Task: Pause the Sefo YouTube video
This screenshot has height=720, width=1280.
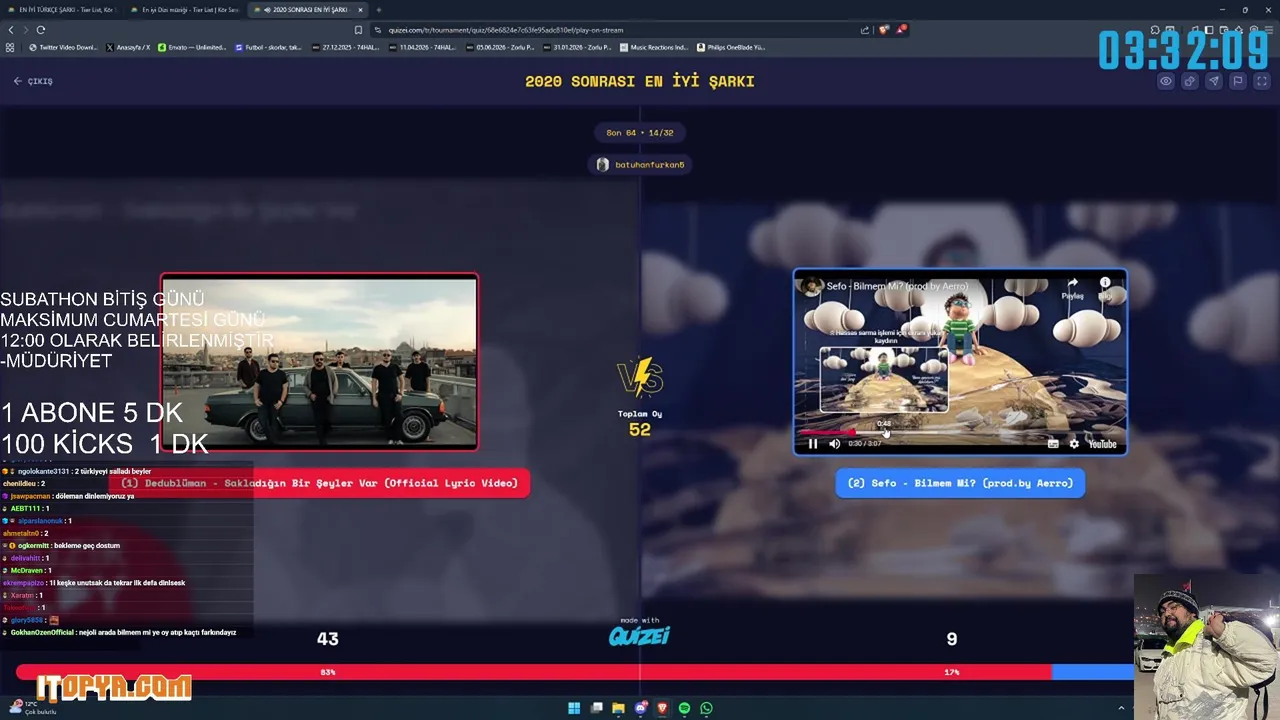Action: point(812,444)
